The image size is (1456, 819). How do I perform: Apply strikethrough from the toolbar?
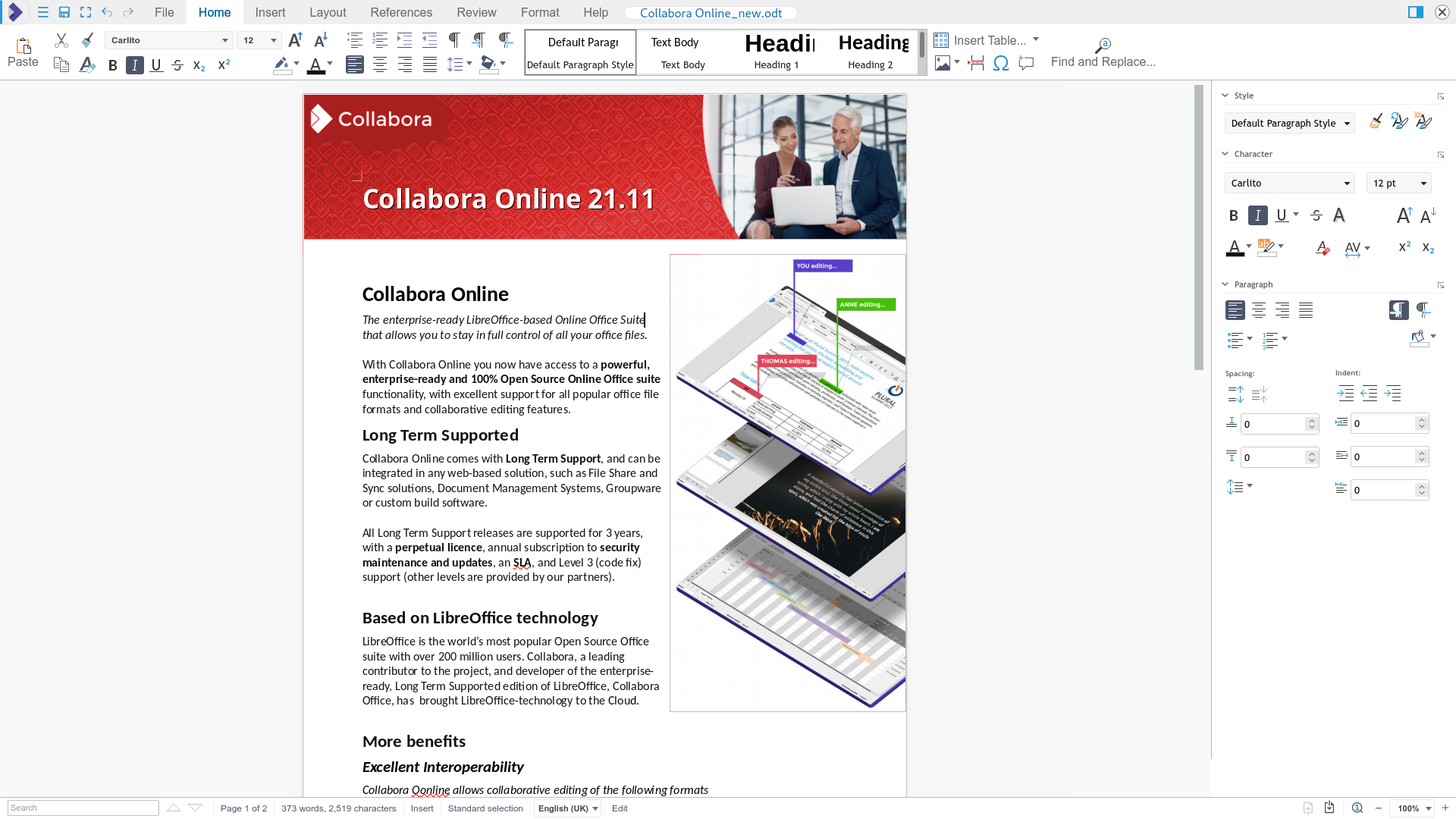(x=177, y=65)
